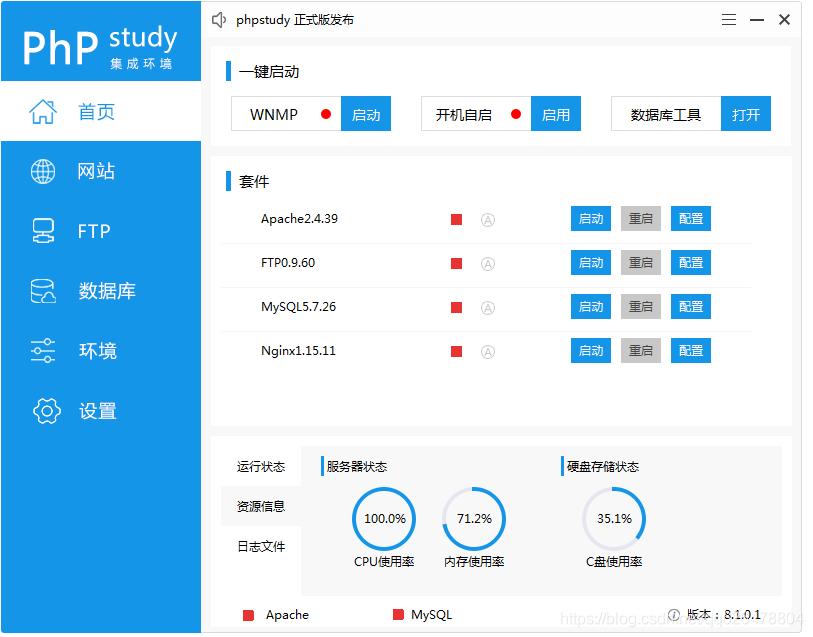Configure Nginx1.15.11
This screenshot has width=813, height=637.
pyautogui.click(x=692, y=351)
